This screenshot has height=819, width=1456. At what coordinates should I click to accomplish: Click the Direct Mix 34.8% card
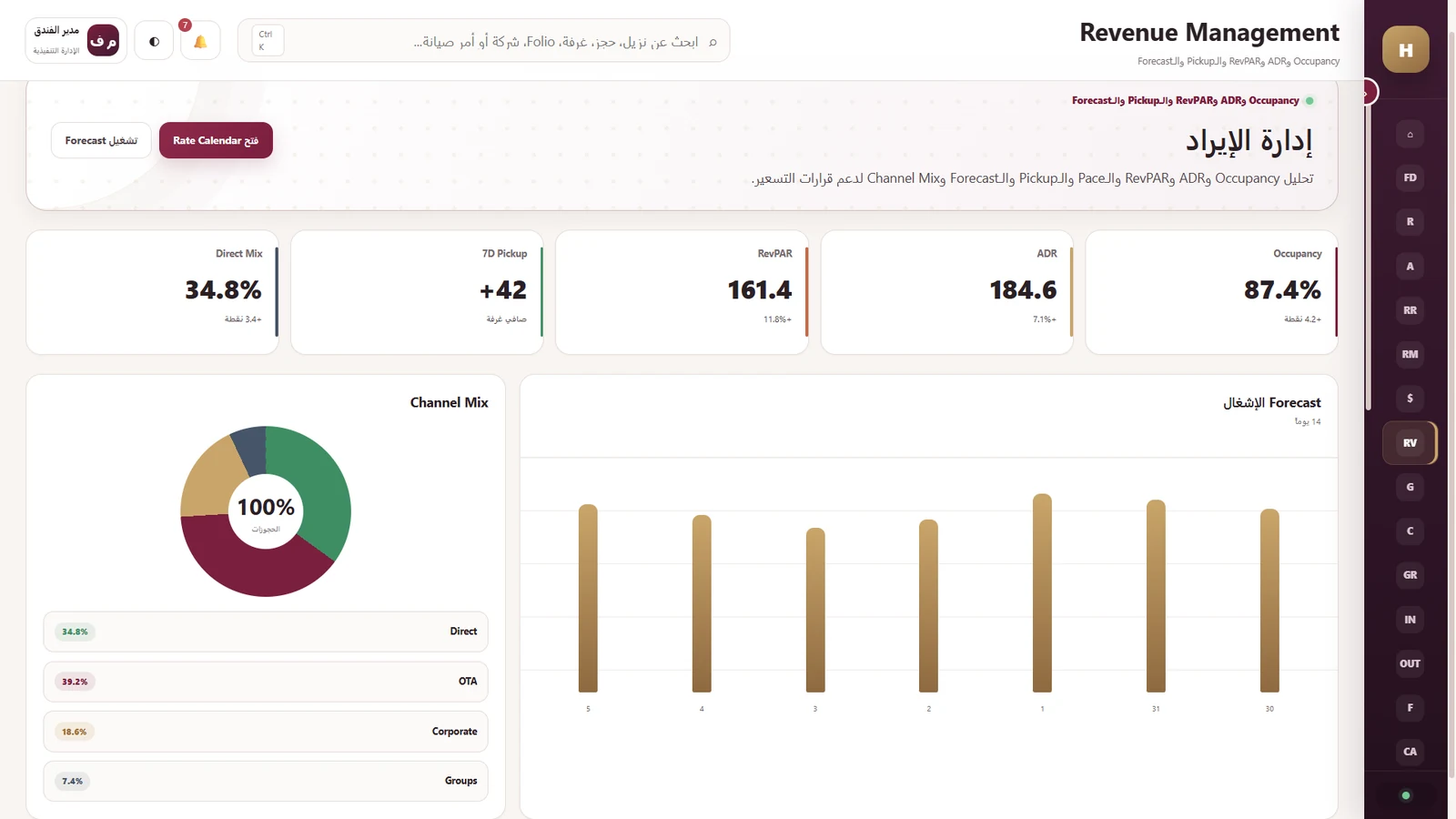pos(152,292)
